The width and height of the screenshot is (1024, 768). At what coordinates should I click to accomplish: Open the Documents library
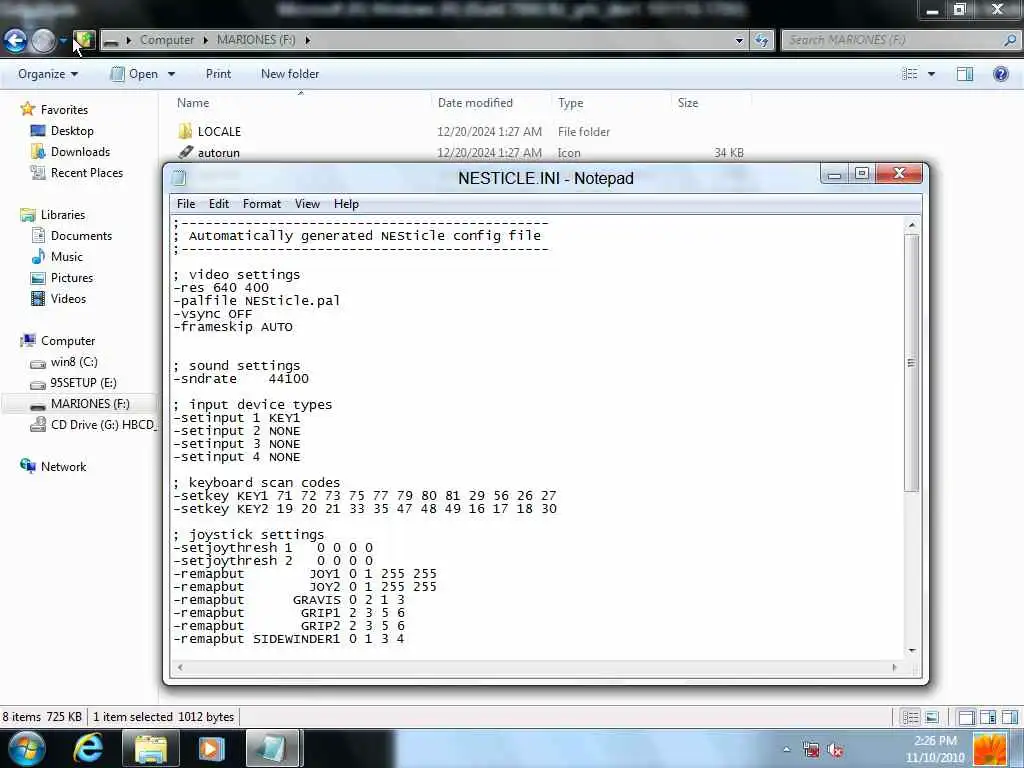81,235
